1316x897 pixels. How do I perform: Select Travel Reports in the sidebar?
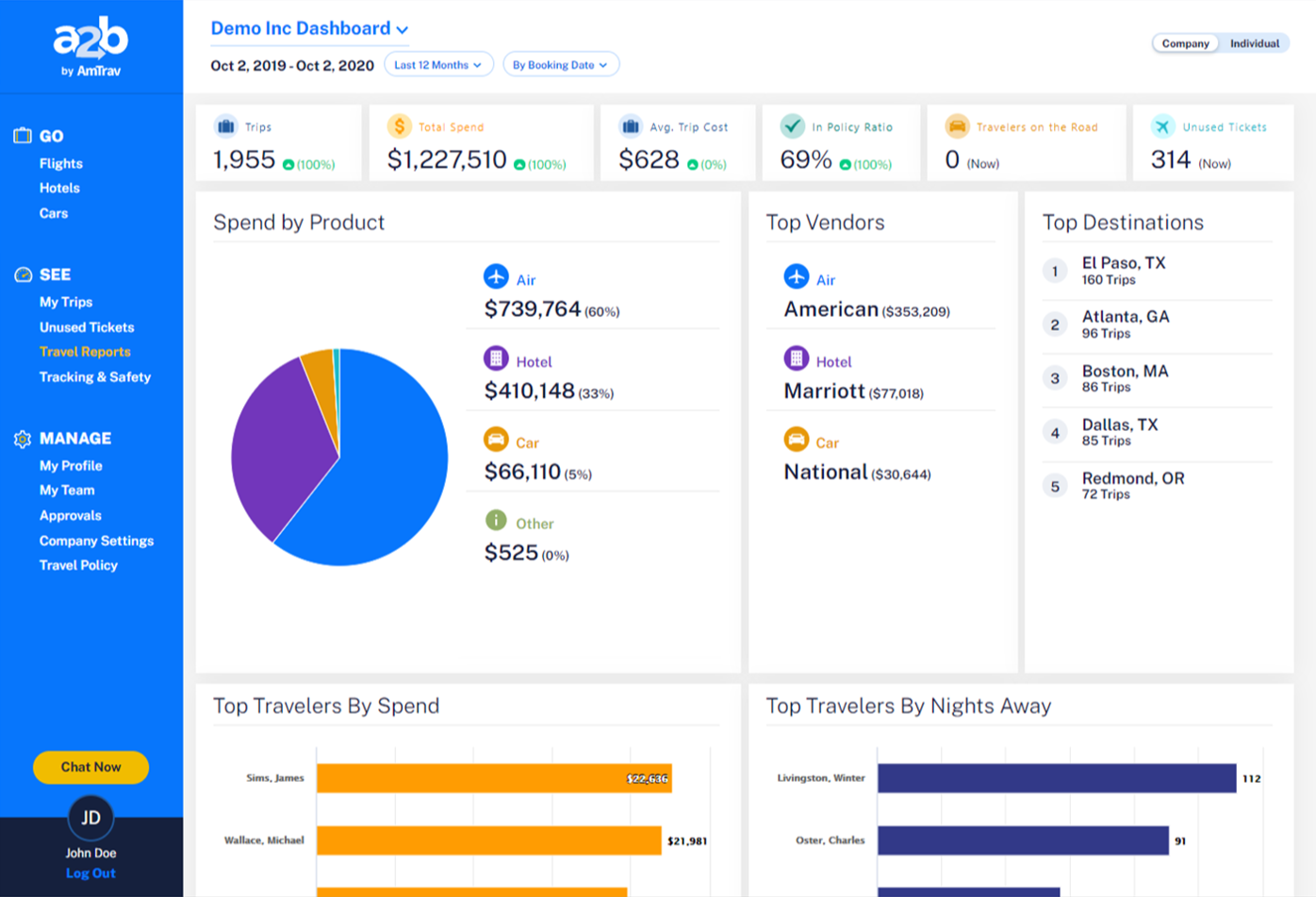click(84, 352)
